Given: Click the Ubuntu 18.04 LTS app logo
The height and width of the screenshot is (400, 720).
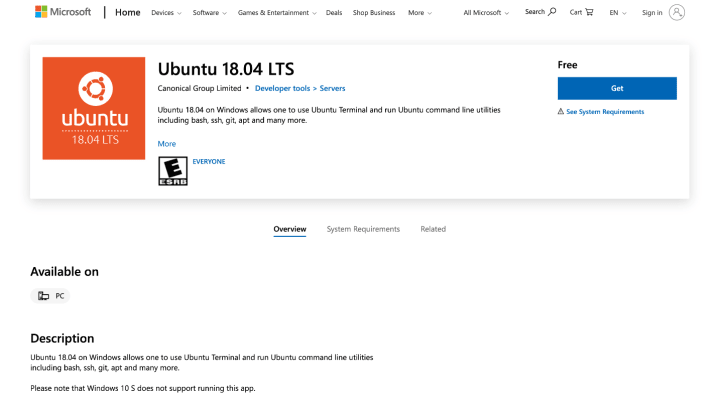Looking at the screenshot, I should (94, 108).
